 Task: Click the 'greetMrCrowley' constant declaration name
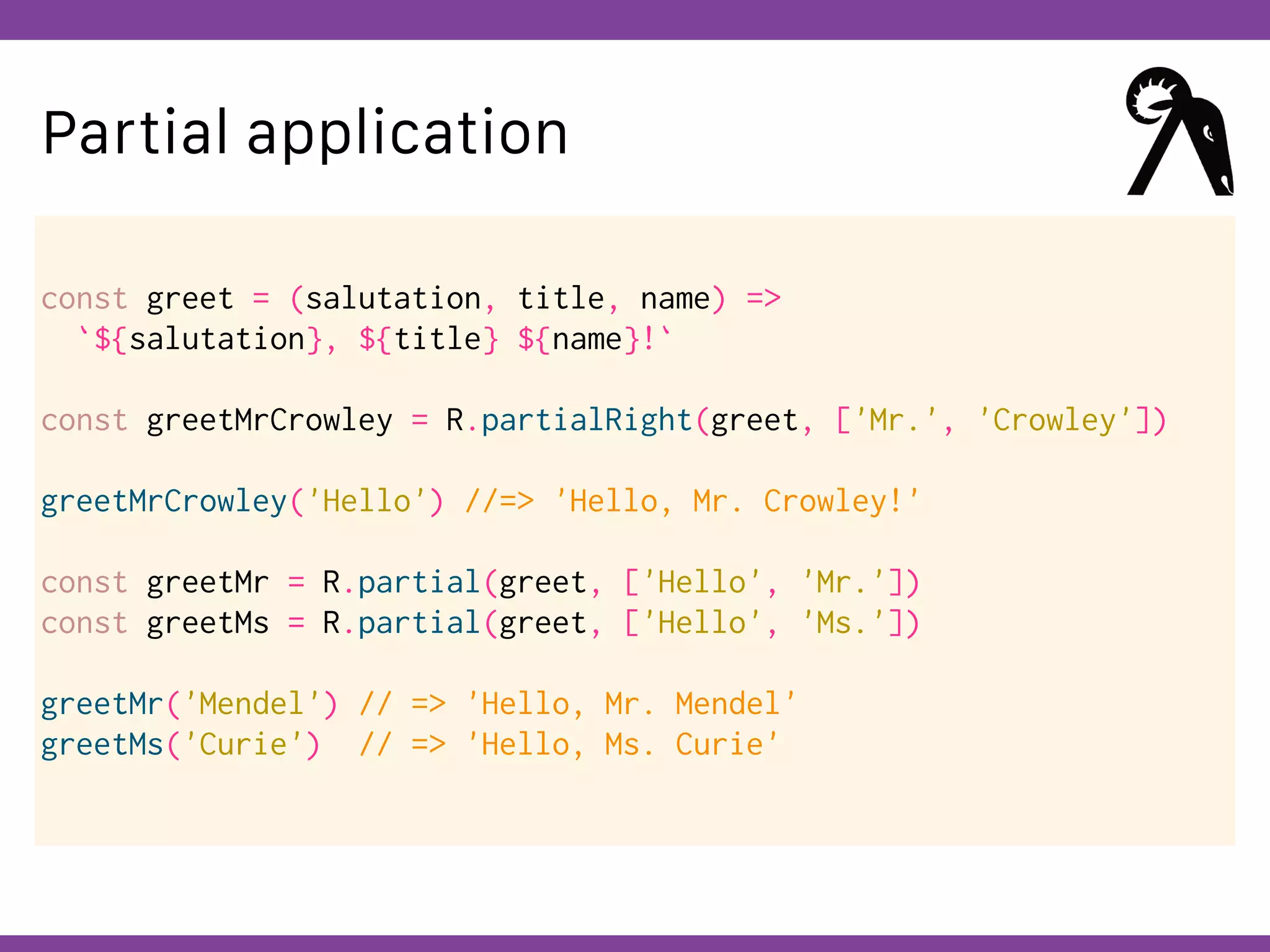(x=269, y=421)
